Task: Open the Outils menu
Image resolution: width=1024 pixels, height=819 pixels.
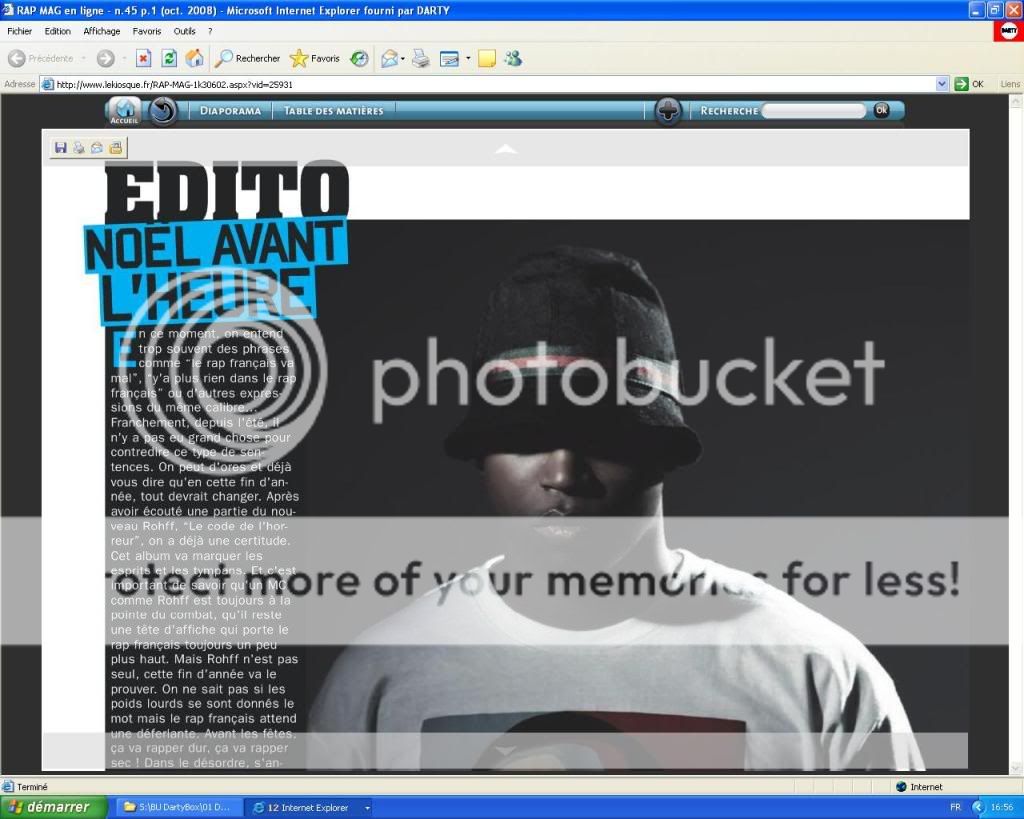Action: 184,31
